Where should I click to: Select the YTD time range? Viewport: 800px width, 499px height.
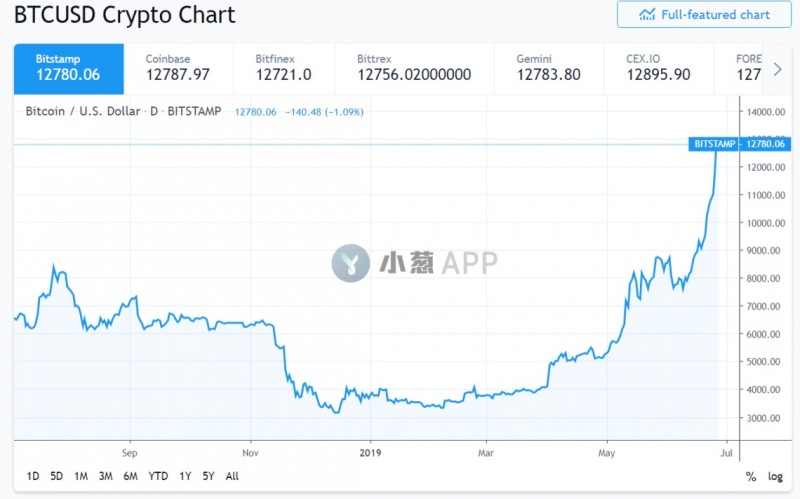[157, 476]
